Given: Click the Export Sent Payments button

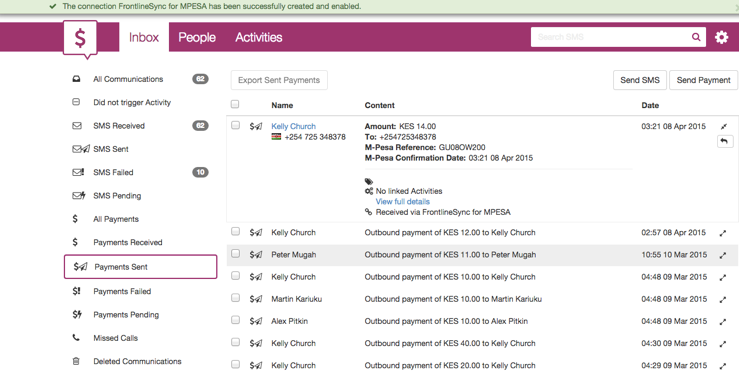Looking at the screenshot, I should [279, 80].
